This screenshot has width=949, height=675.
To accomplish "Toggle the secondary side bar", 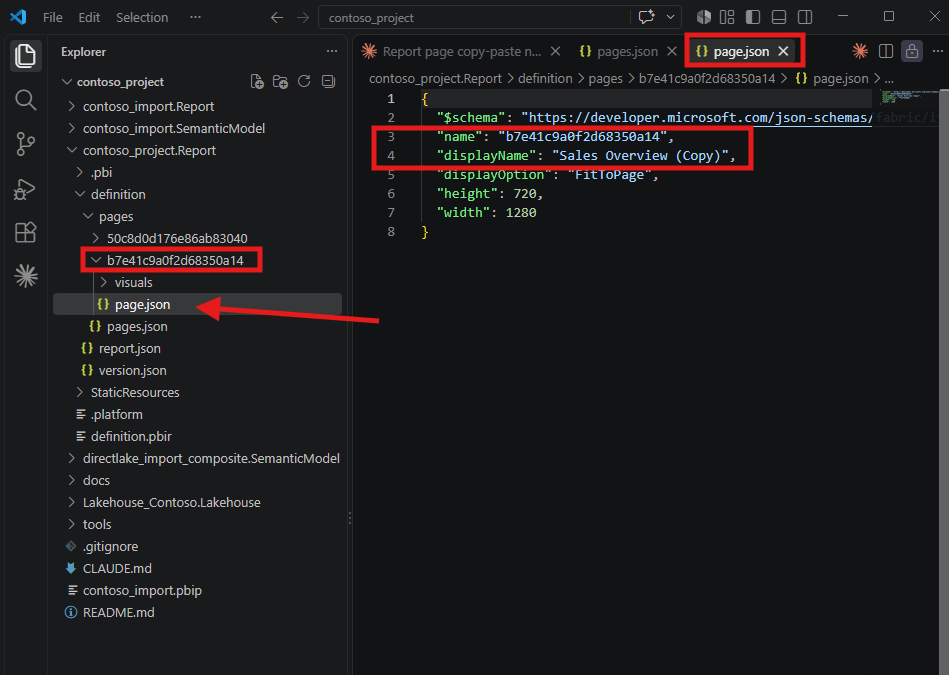I will [x=805, y=17].
